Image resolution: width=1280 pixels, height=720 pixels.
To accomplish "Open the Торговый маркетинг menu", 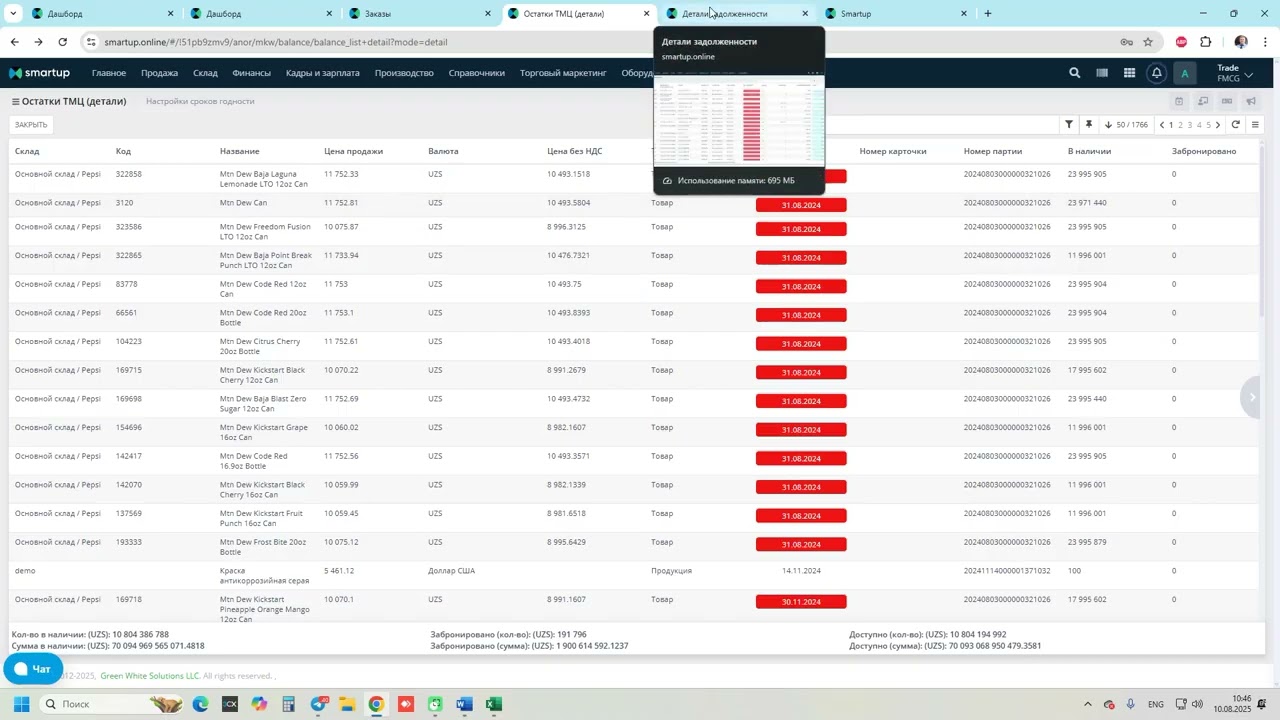I will [x=563, y=73].
